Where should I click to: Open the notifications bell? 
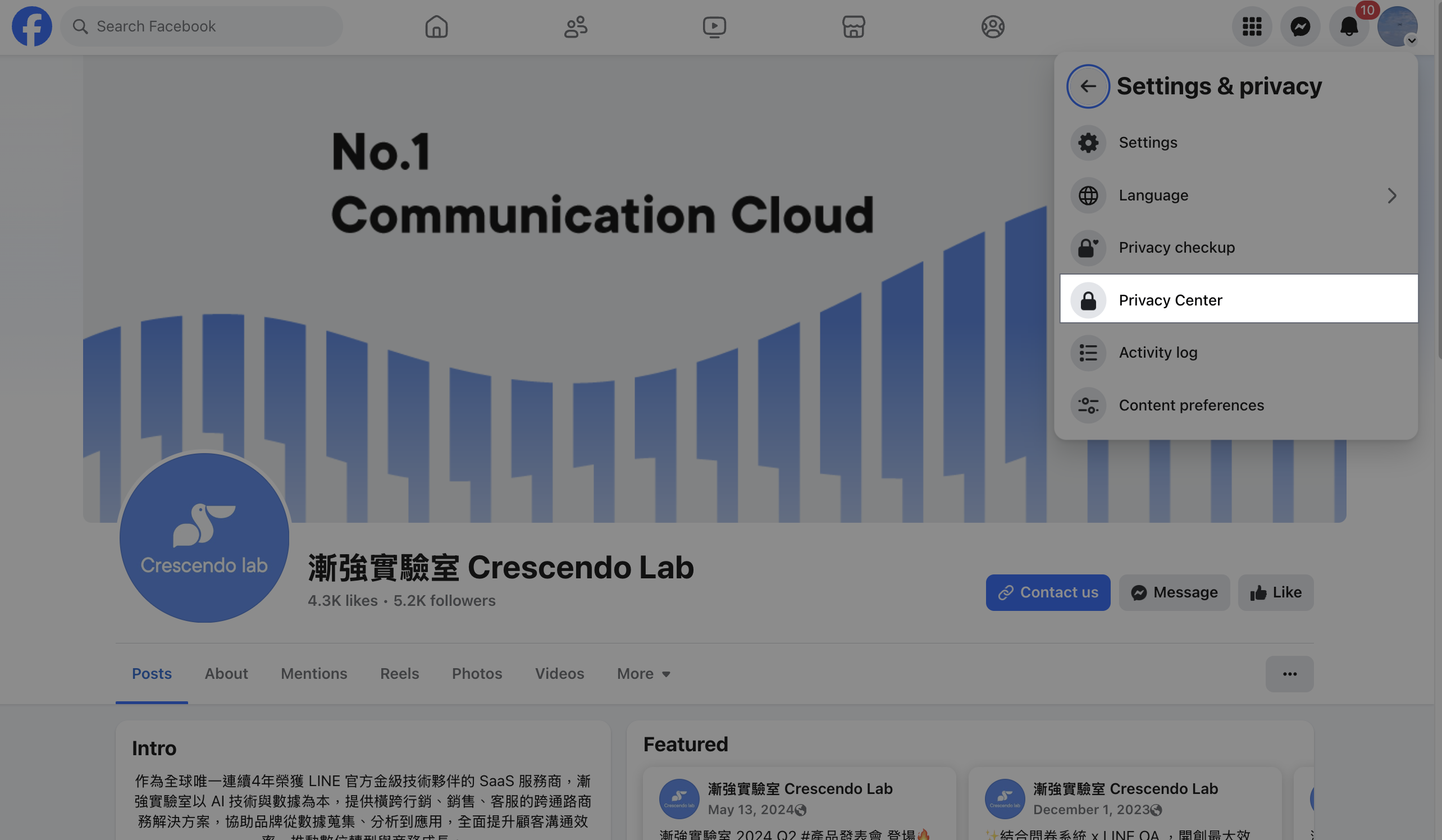[x=1349, y=26]
